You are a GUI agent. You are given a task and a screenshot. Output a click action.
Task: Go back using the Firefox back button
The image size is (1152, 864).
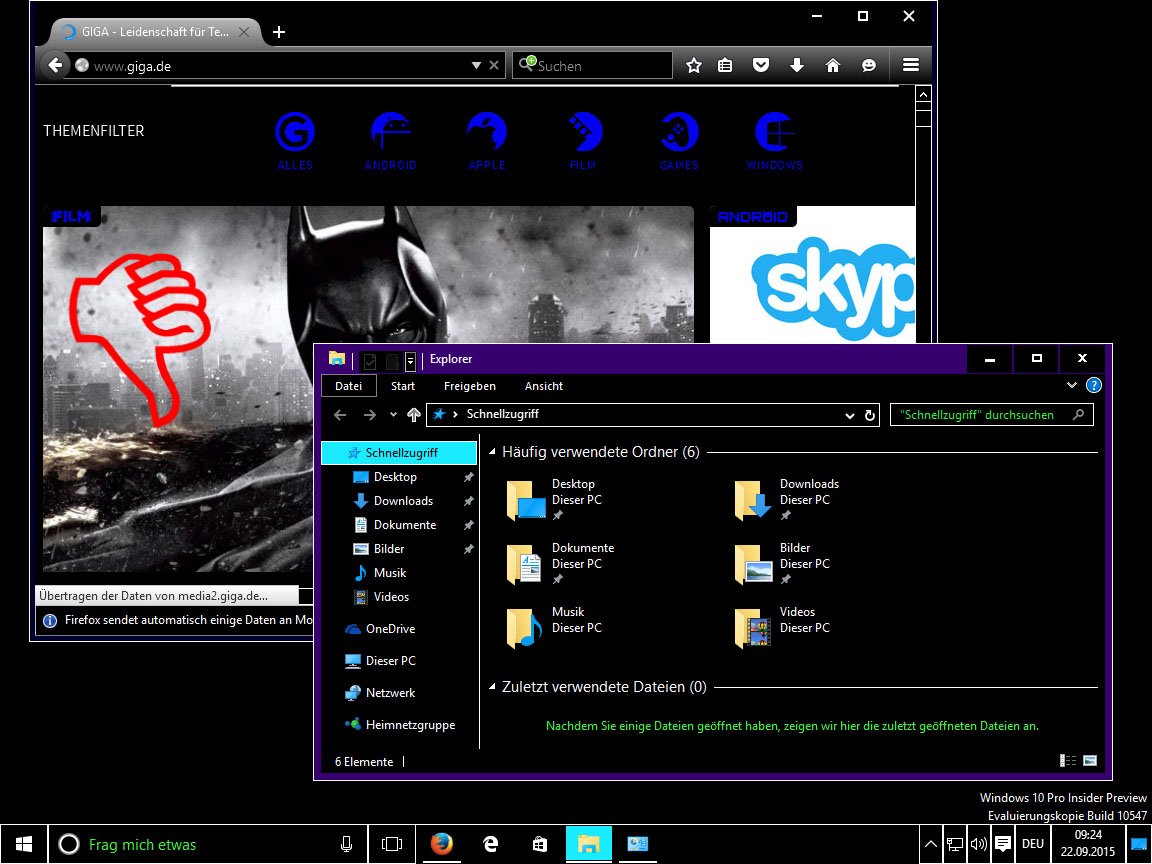pyautogui.click(x=56, y=64)
